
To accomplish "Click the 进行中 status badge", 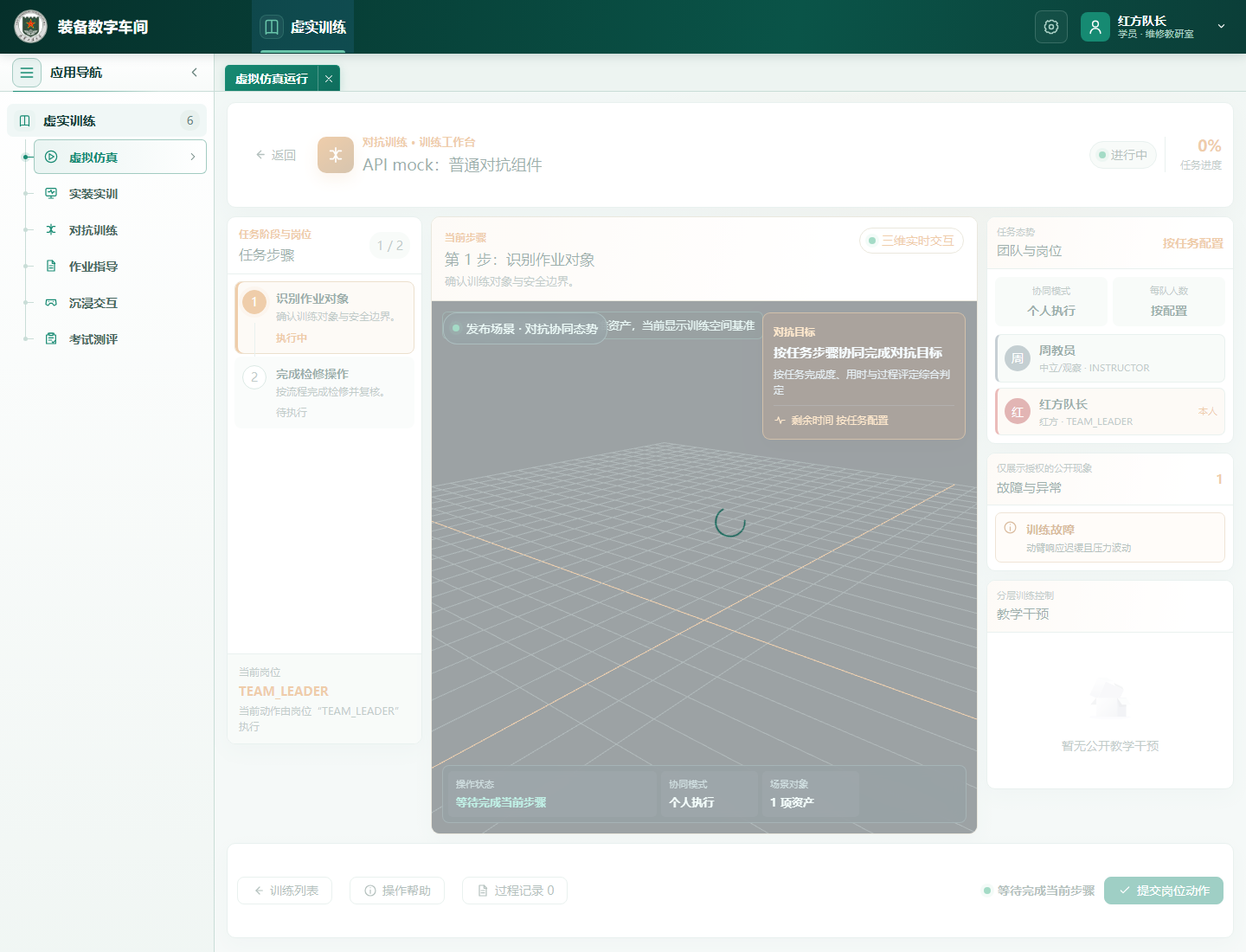I will tap(1123, 155).
